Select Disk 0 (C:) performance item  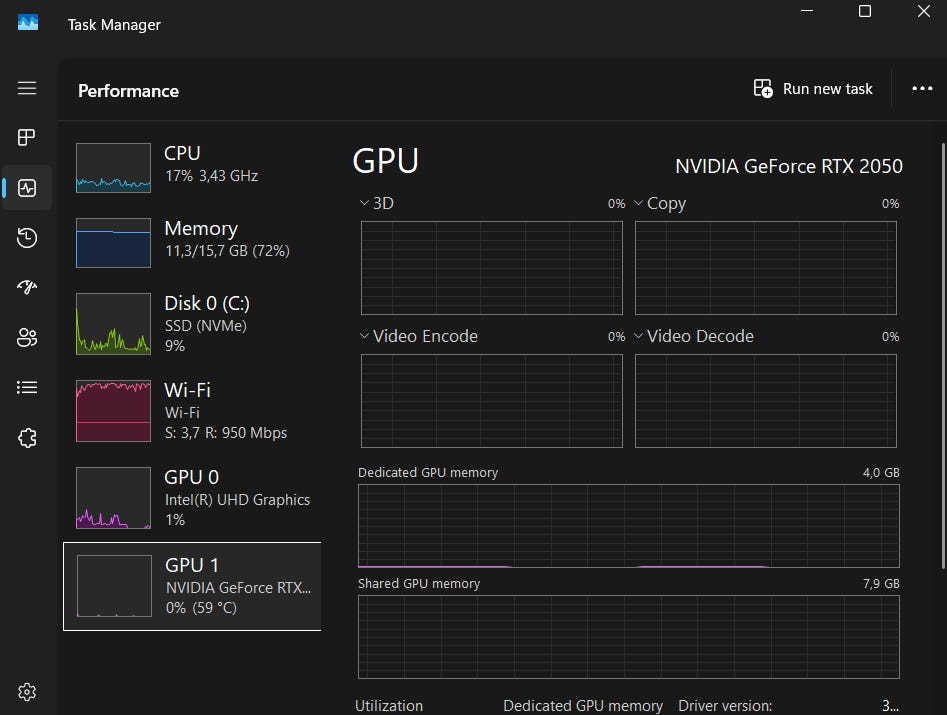(x=192, y=324)
